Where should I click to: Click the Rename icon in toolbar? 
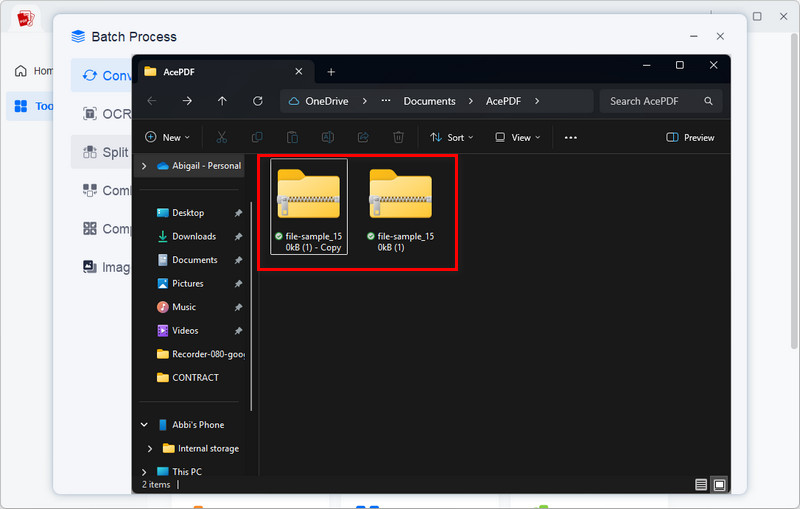click(328, 137)
